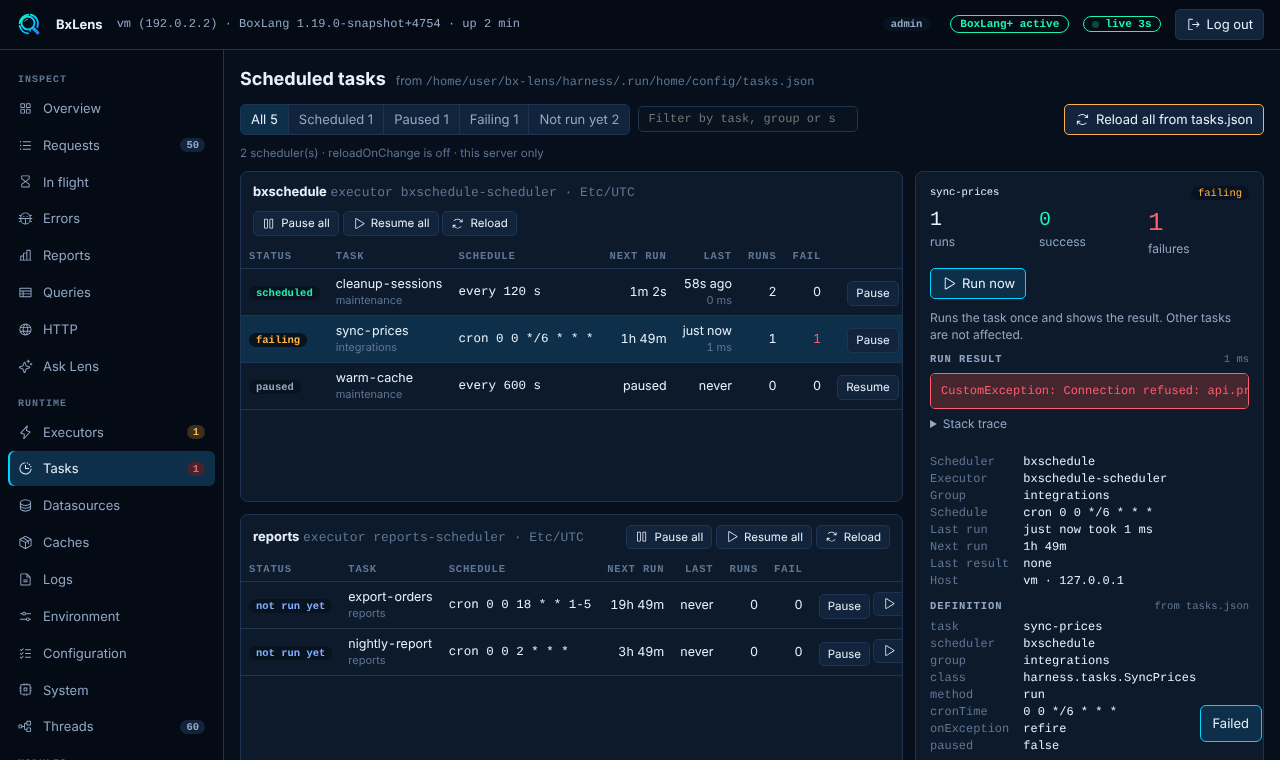Click the Datasources database icon
This screenshot has width=1280, height=760.
tap(25, 505)
